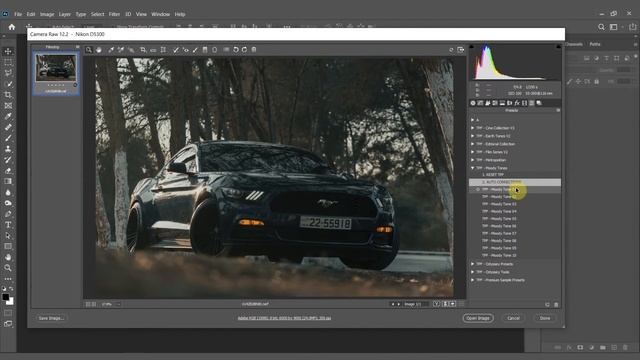640x360 pixels.
Task: Open the Window menu
Action: [x=160, y=14]
